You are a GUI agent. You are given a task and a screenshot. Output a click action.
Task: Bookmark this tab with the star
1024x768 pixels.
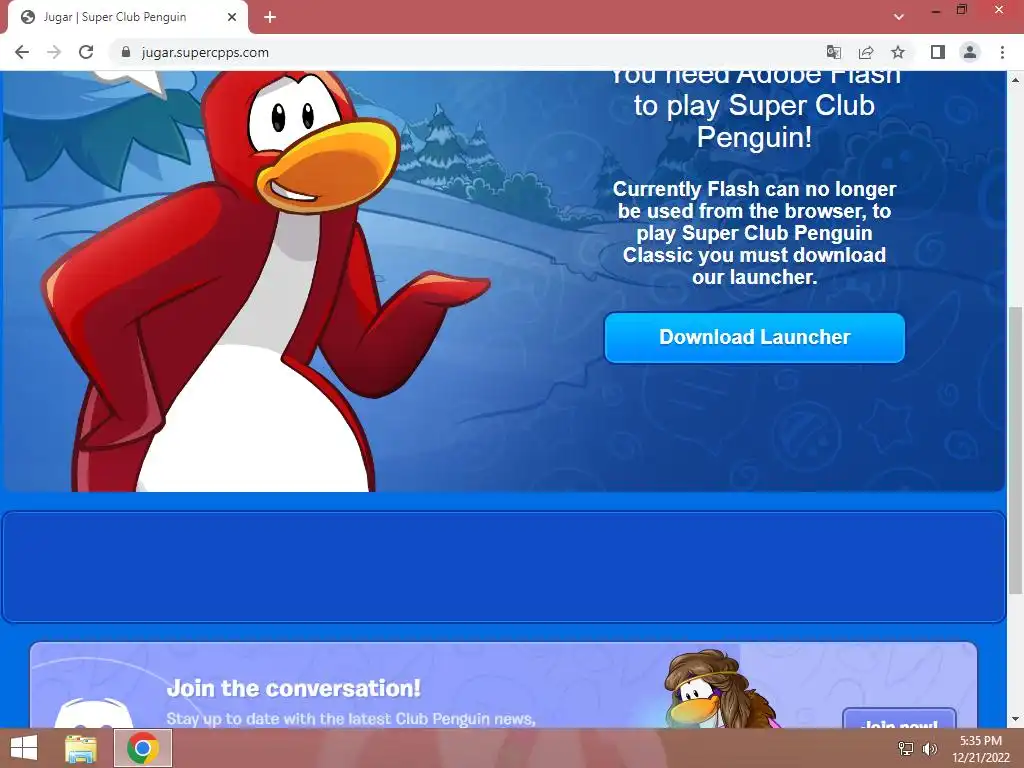coord(898,52)
